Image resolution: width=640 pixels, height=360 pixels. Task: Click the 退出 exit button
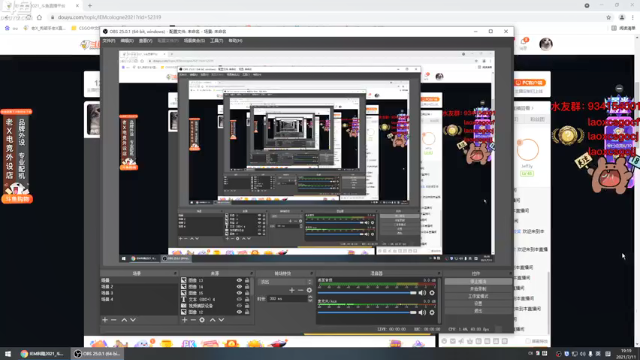pos(478,311)
